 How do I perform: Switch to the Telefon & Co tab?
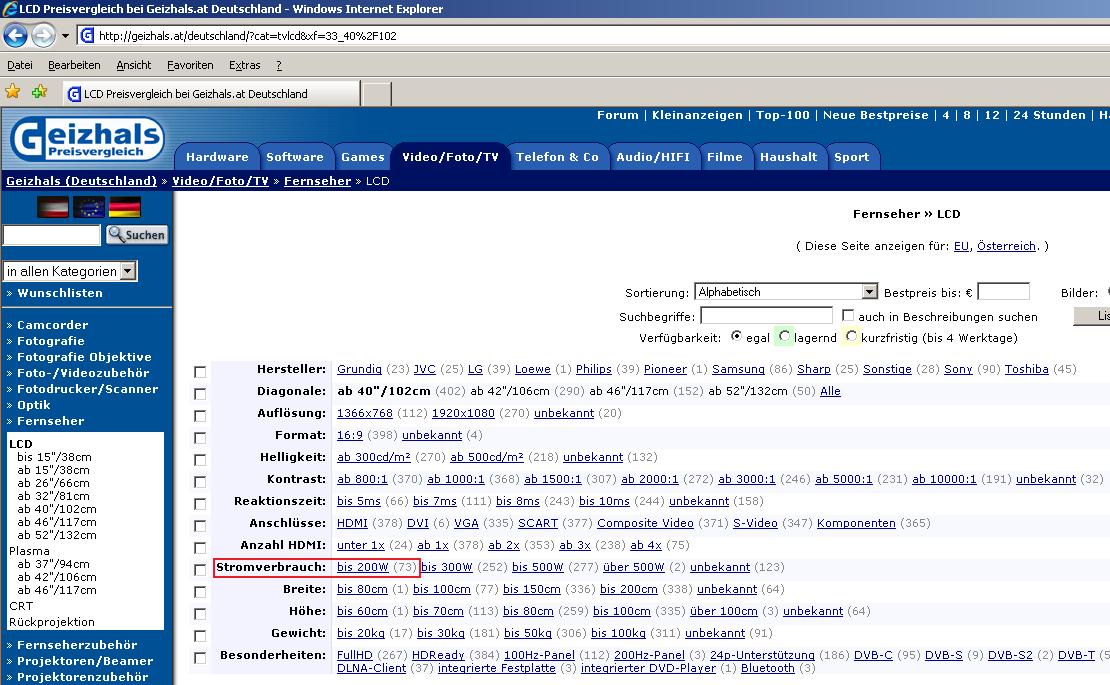pyautogui.click(x=557, y=157)
